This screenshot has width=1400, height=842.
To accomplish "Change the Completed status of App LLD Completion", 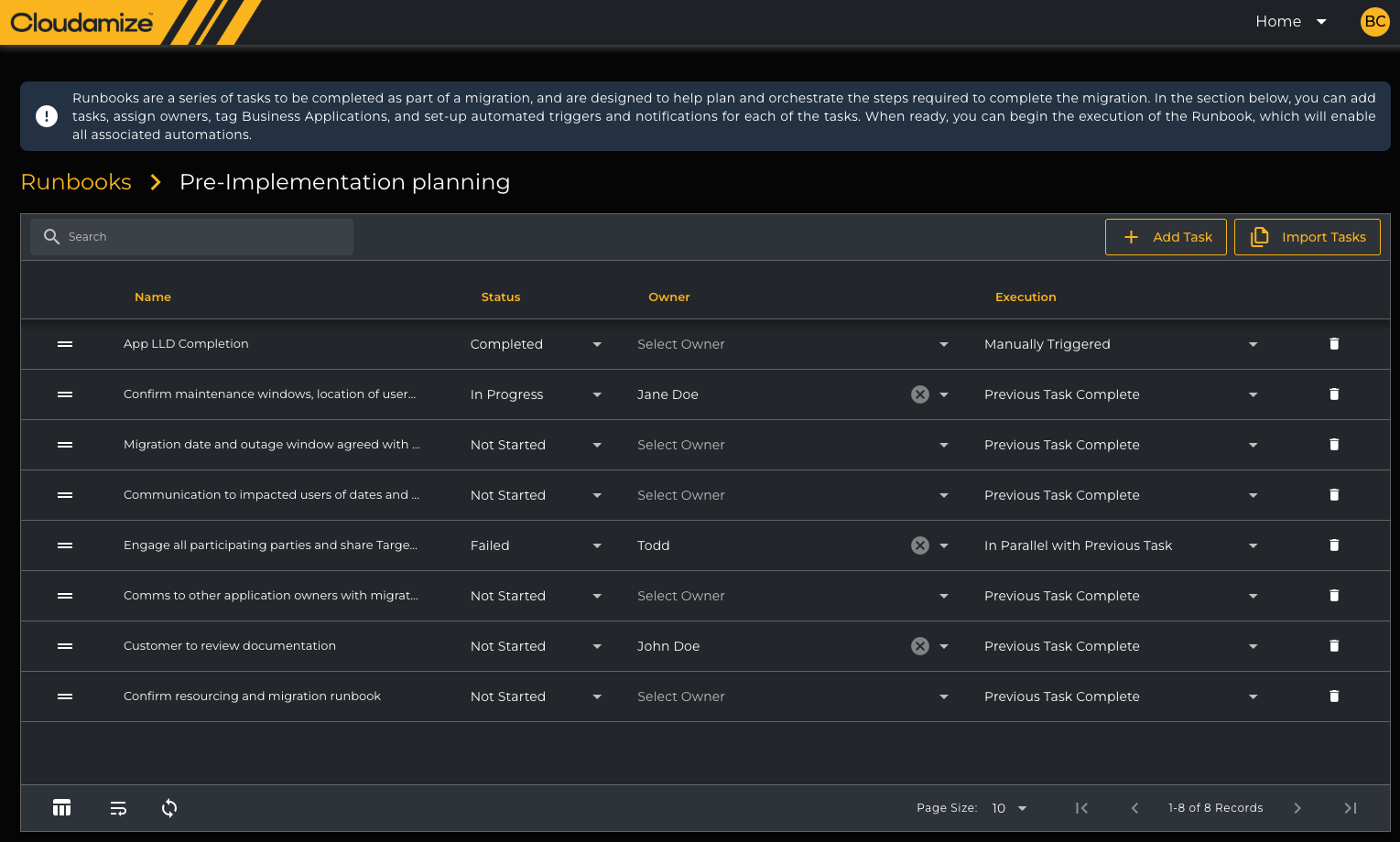I will point(537,344).
